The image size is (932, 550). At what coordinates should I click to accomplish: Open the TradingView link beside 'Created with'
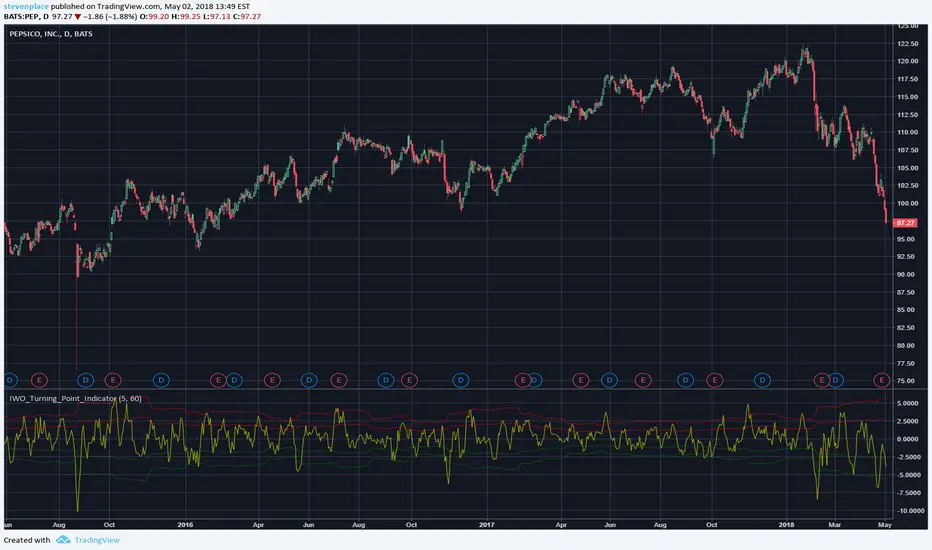(x=97, y=540)
